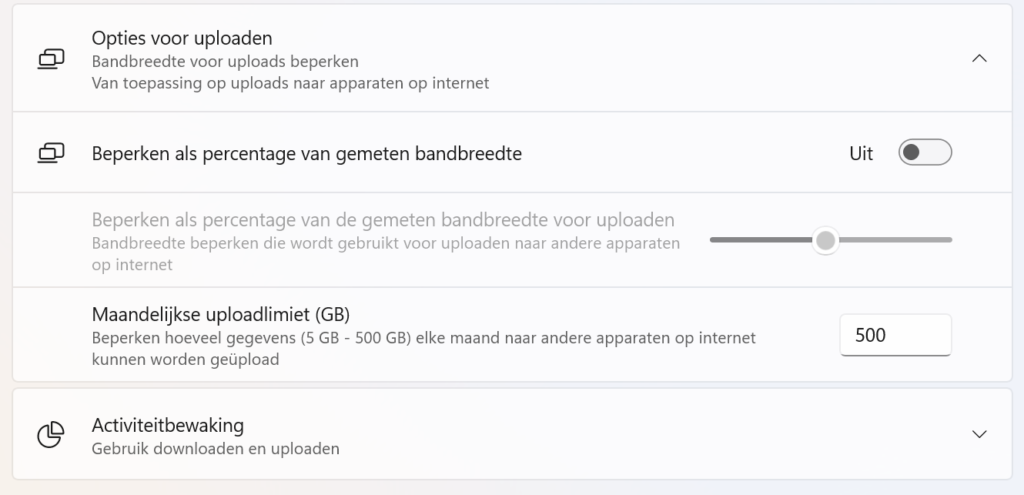Expand Activiteitbewaking using the down chevron
Image resolution: width=1024 pixels, height=495 pixels.
[x=979, y=434]
